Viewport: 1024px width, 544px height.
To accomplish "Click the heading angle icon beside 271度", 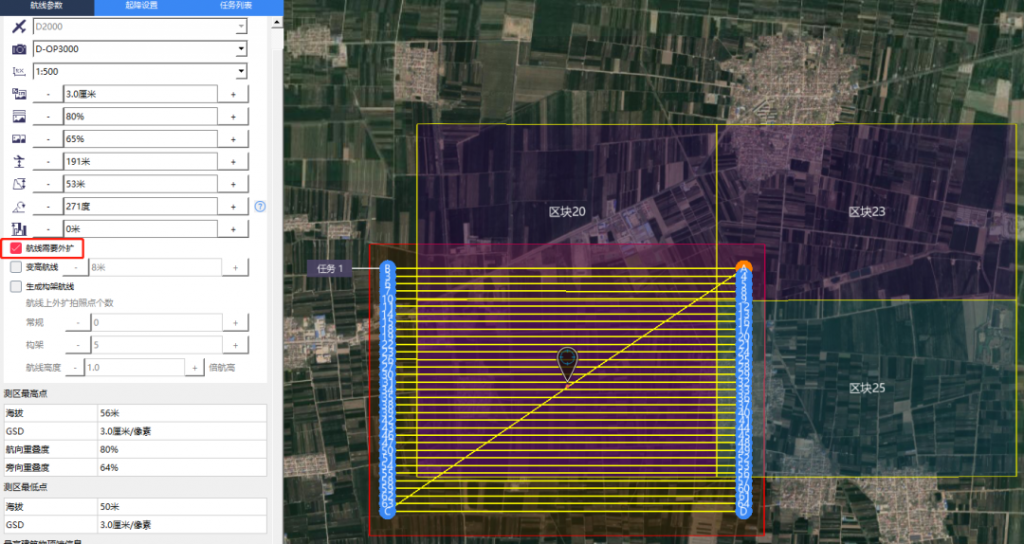I will click(19, 206).
